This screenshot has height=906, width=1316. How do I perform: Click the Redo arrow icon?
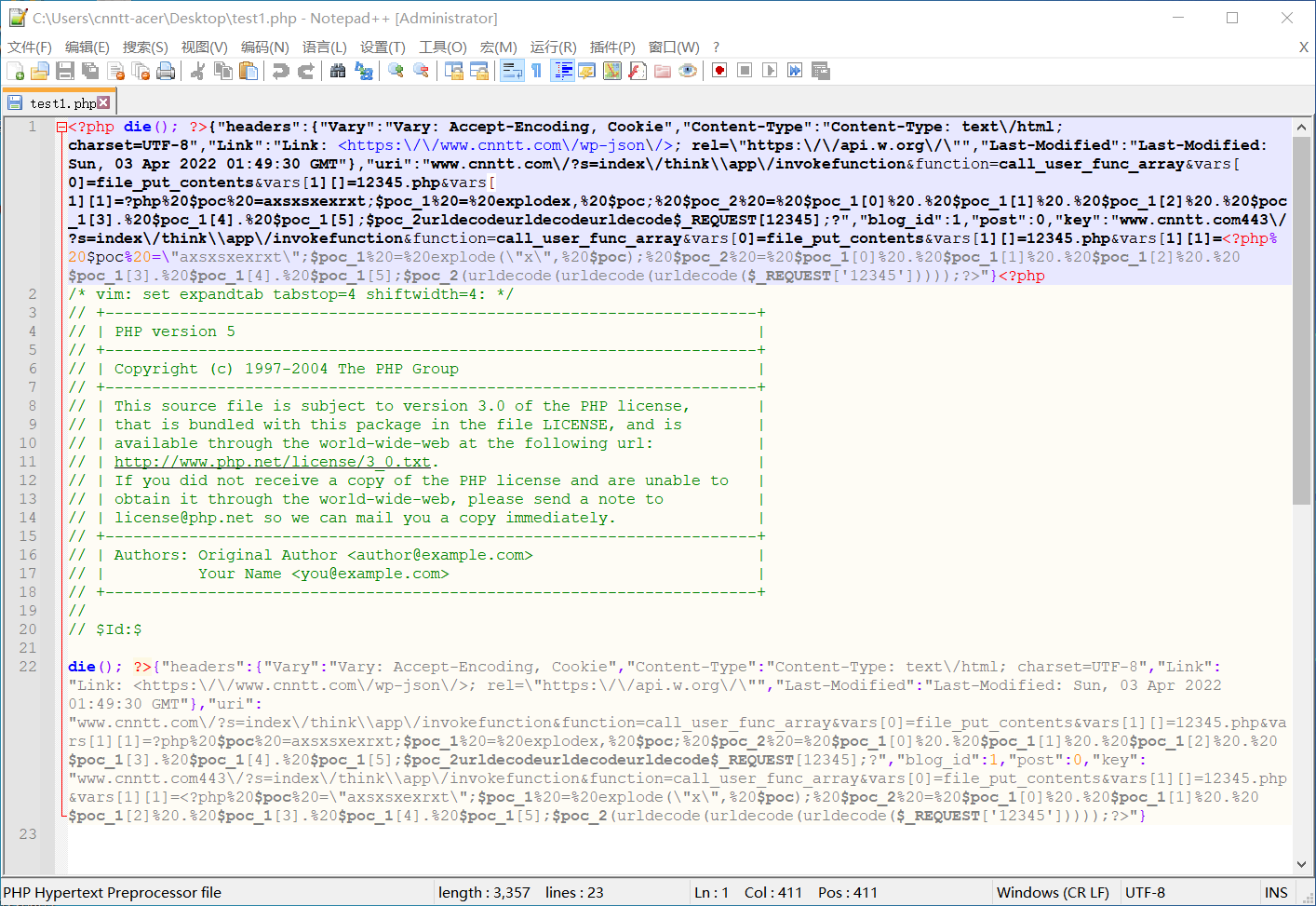click(305, 71)
